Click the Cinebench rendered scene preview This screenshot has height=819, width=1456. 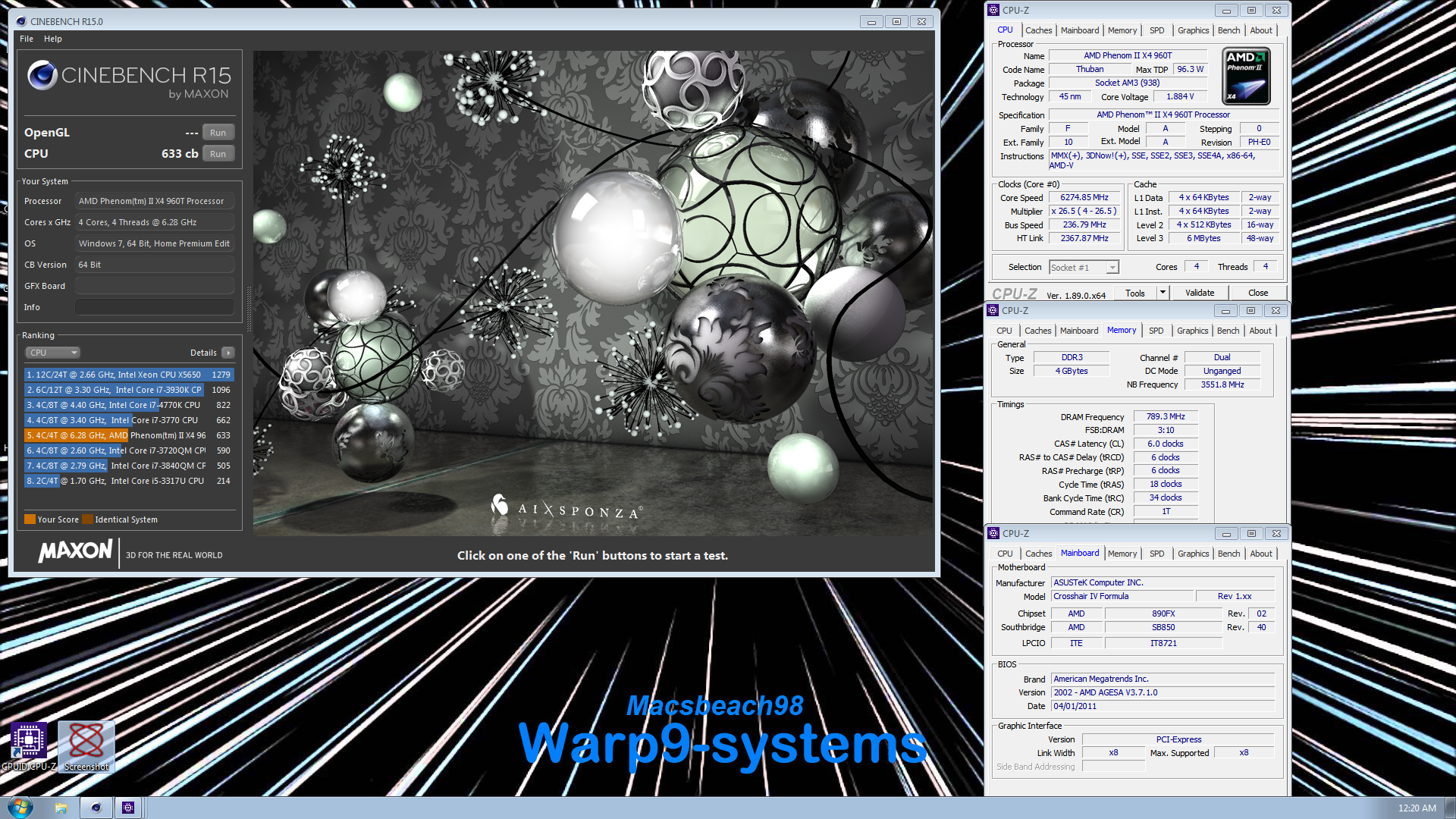pos(593,293)
